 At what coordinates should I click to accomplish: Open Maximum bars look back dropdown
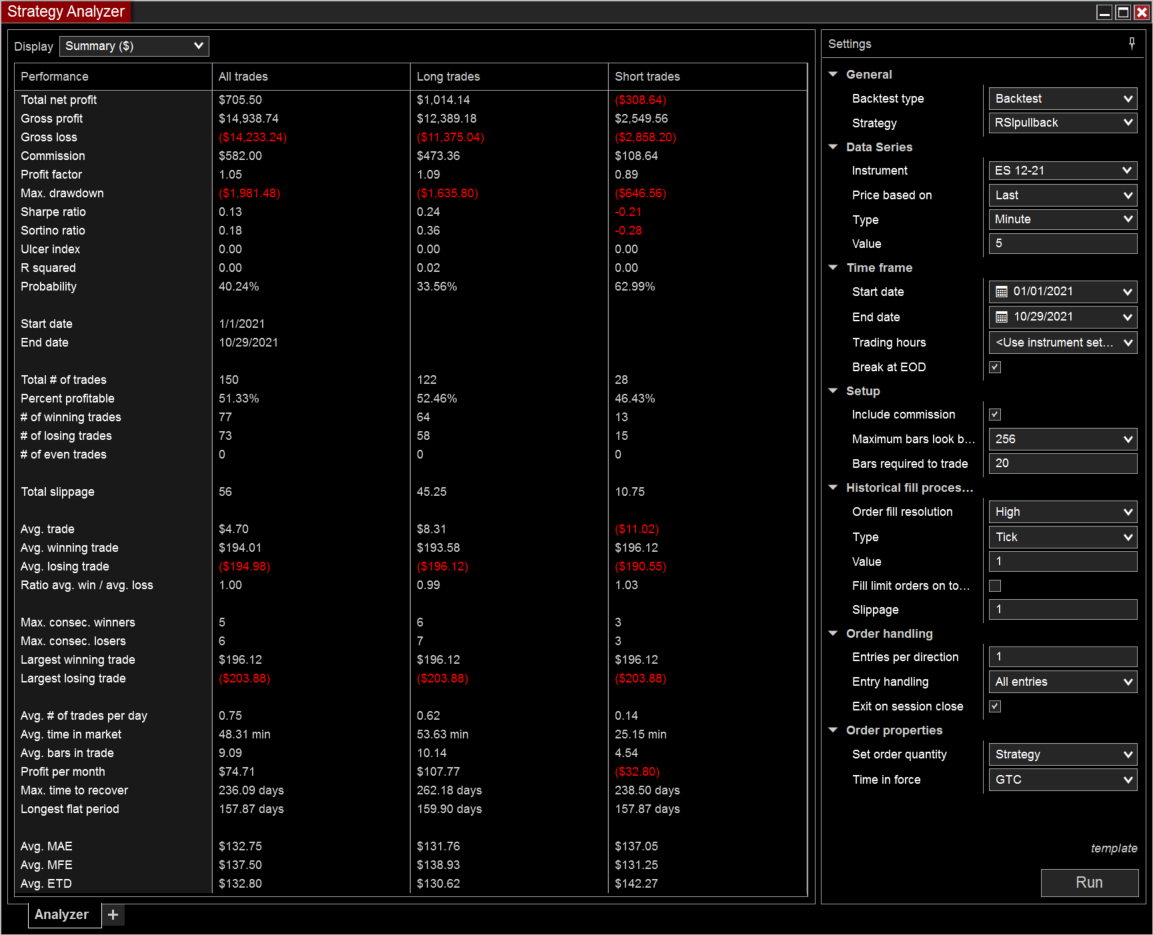(1063, 440)
